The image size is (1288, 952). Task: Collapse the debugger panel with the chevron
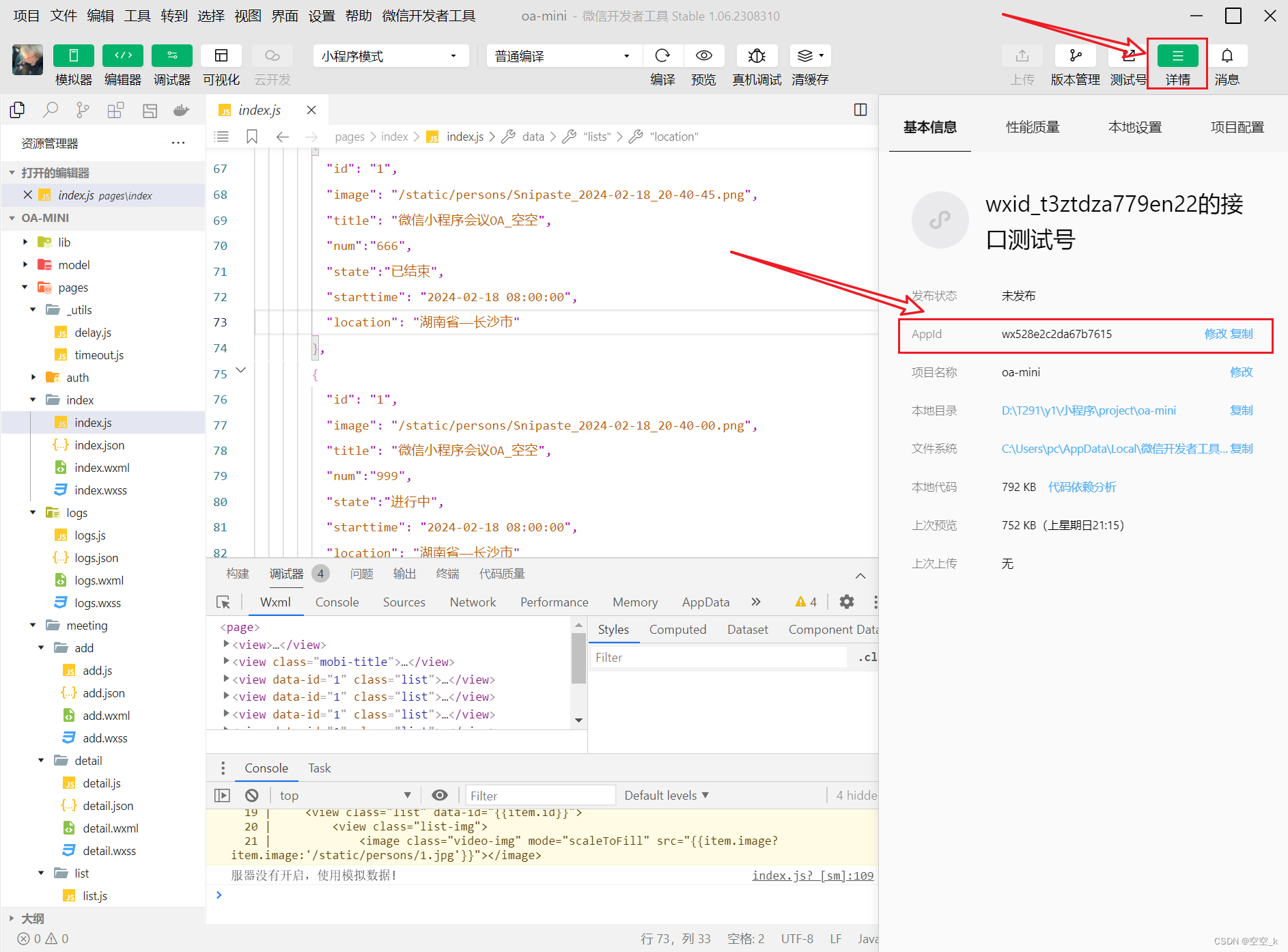point(860,575)
